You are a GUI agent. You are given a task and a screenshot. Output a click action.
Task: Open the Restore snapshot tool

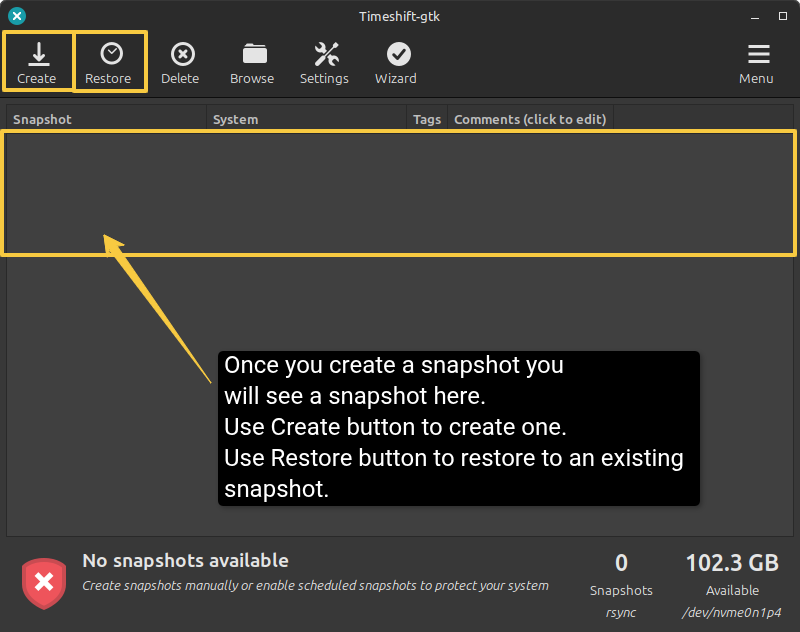[109, 62]
